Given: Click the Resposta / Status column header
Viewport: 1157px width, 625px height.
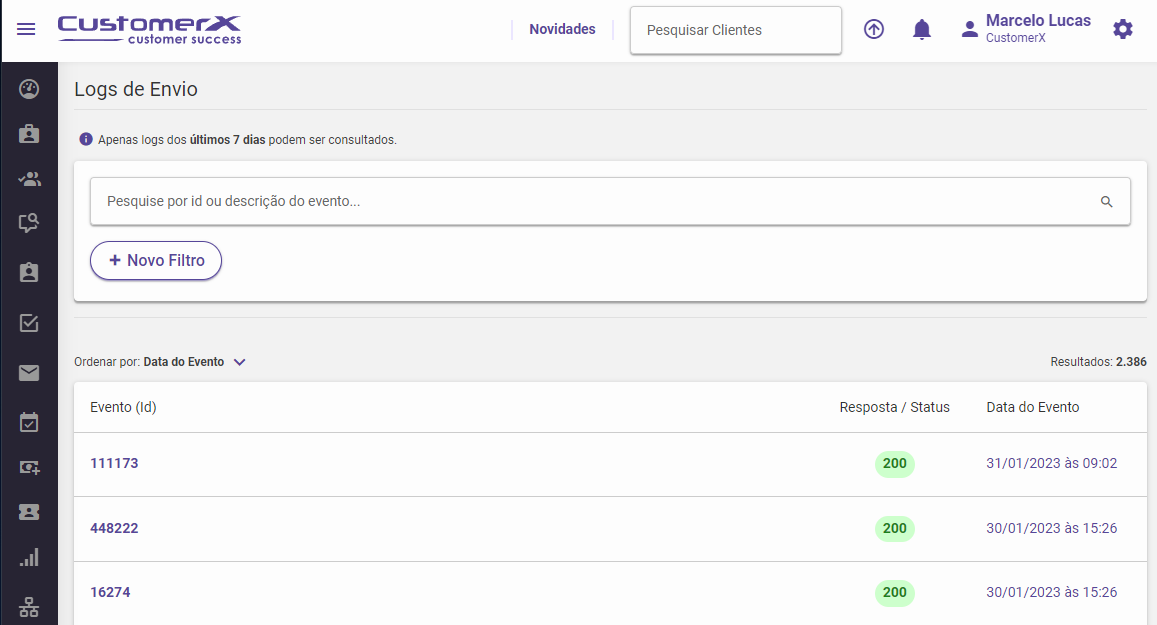Looking at the screenshot, I should pyautogui.click(x=894, y=407).
